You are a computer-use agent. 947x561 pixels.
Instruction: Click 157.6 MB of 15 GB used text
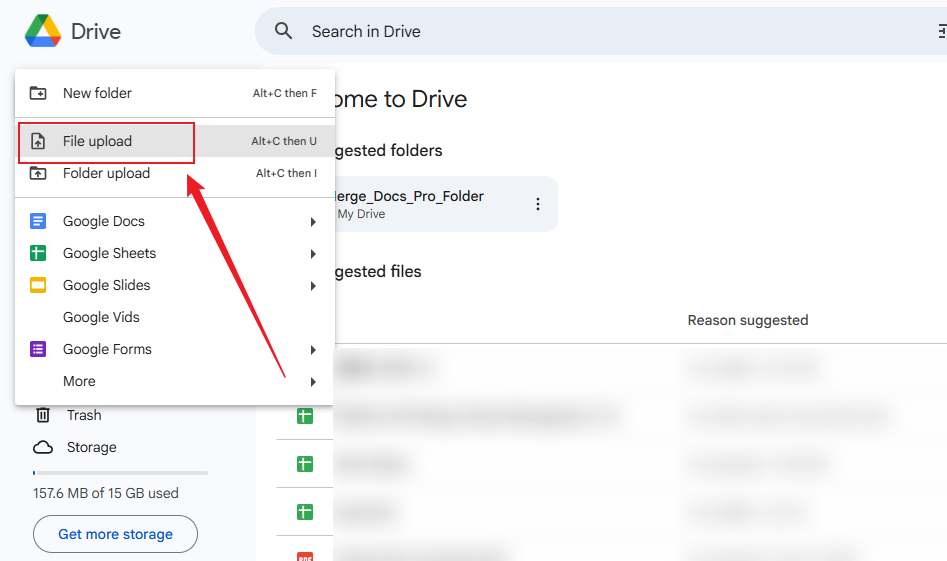pyautogui.click(x=106, y=493)
